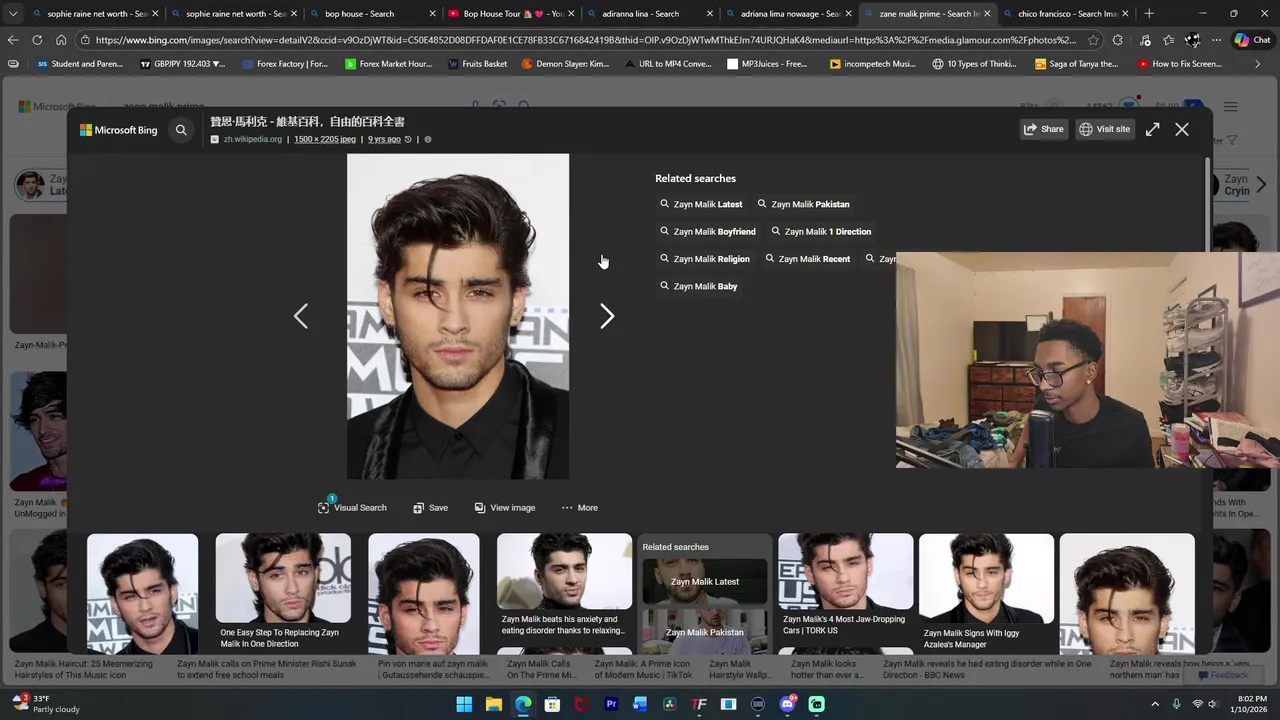The height and width of the screenshot is (720, 1280).
Task: Expand image viewer to full screen
Action: (1153, 129)
